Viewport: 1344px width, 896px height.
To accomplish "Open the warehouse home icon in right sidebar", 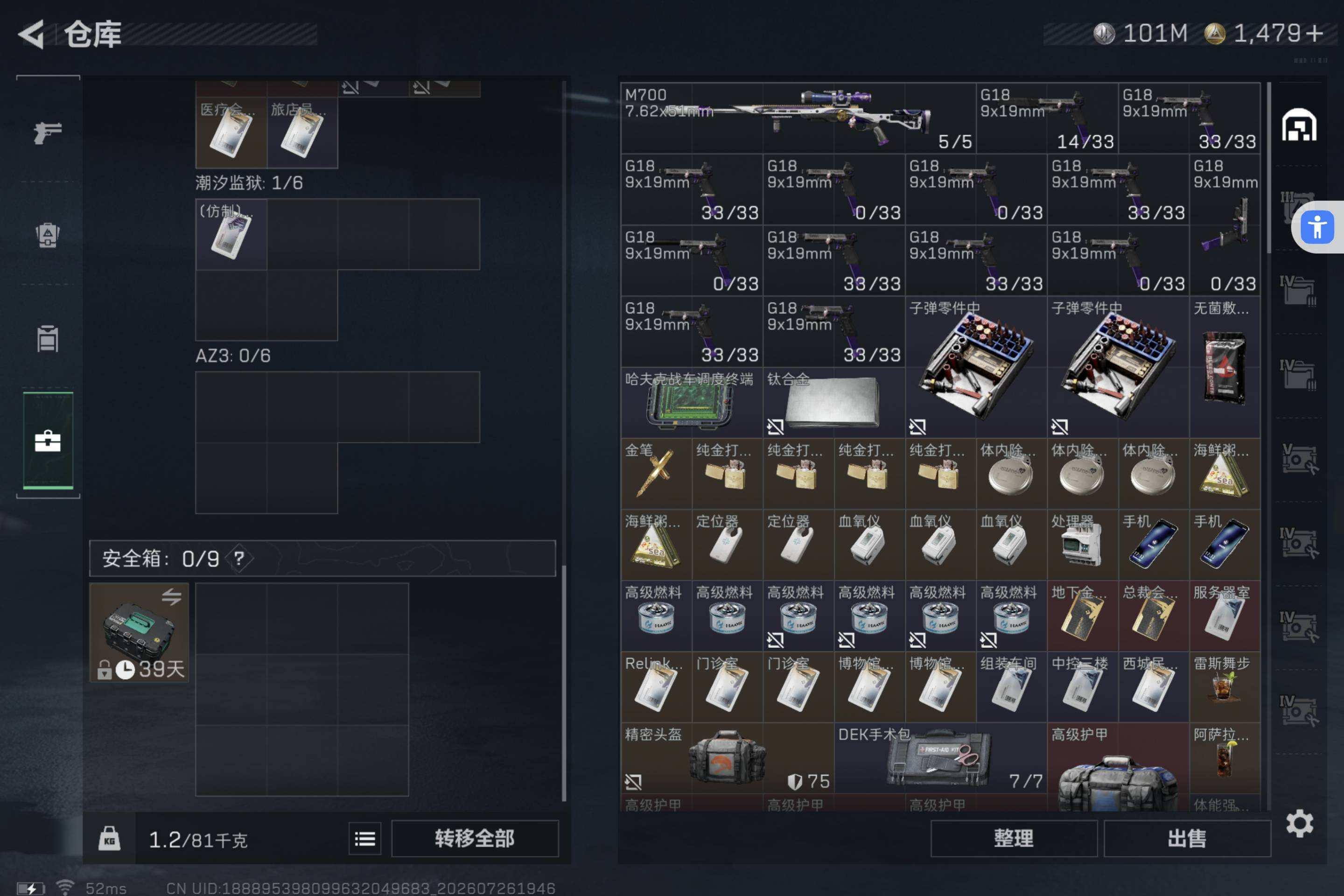I will pos(1299,125).
